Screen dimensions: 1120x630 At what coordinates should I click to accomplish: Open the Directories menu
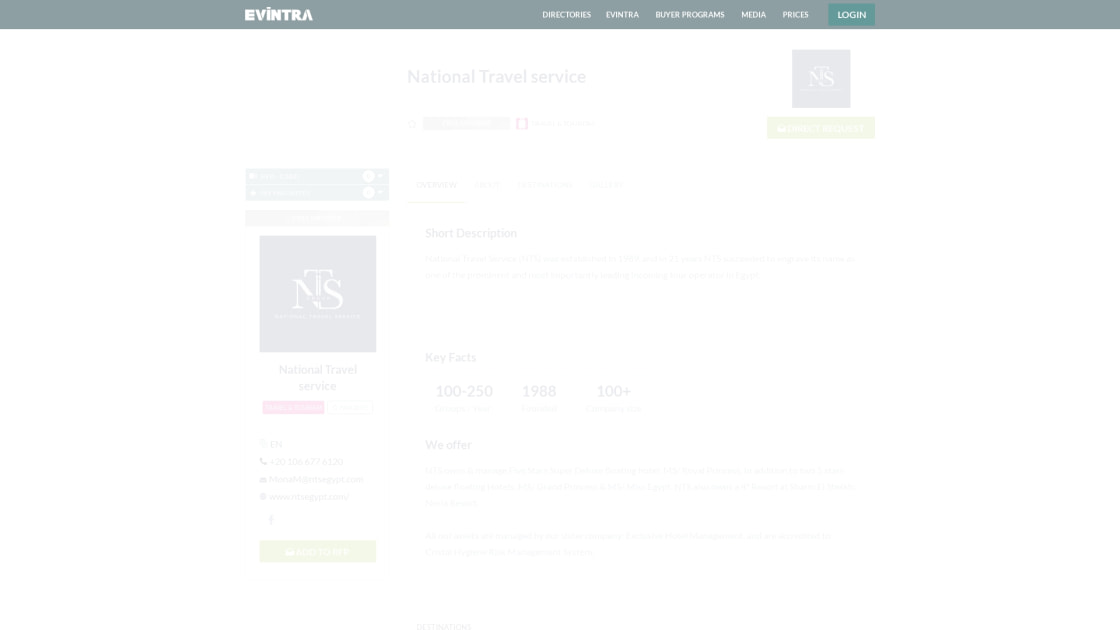tap(566, 15)
